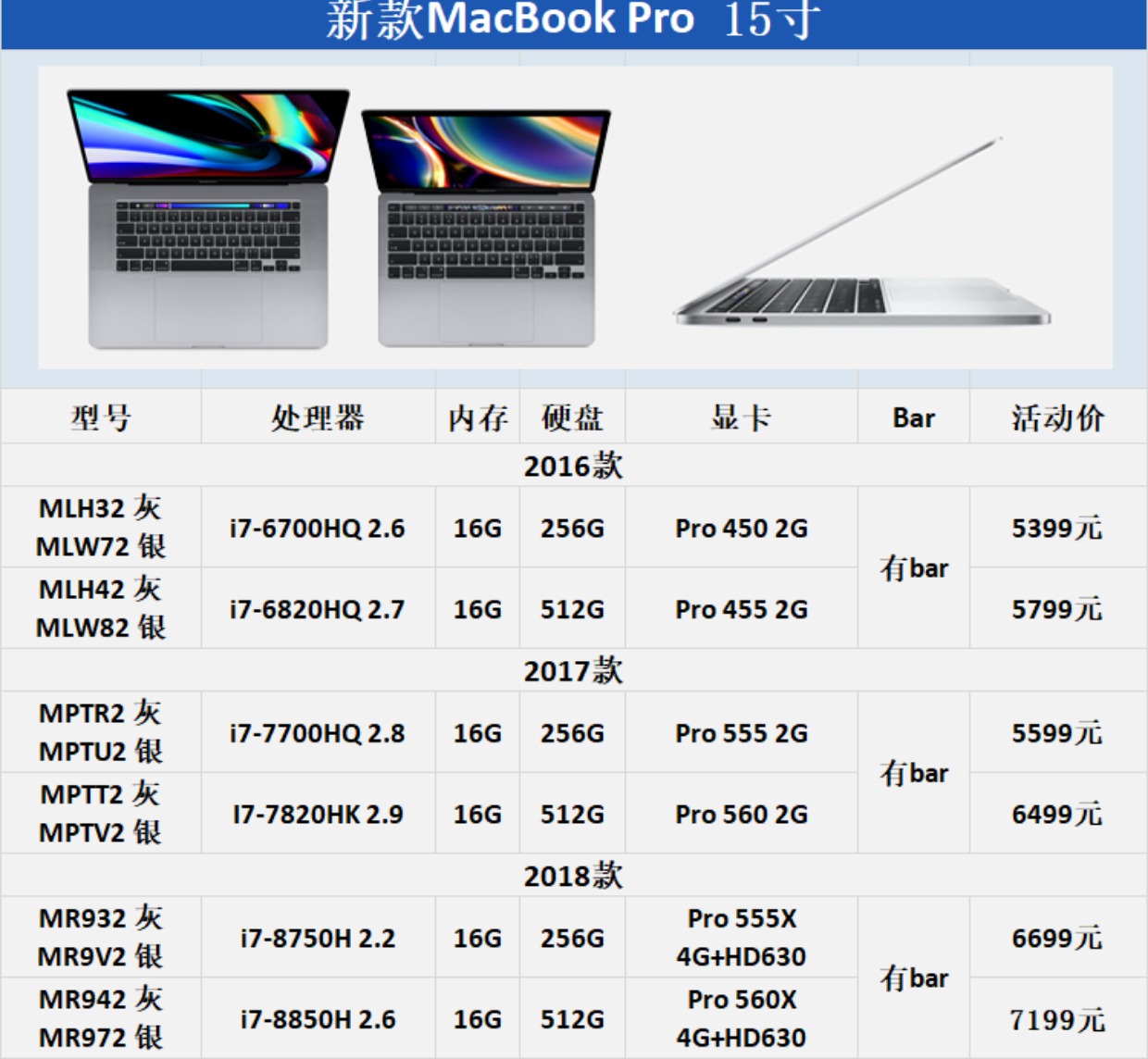The image size is (1148, 1059).
Task: Click 512G storage in the i7-6820HQ row
Action: [x=572, y=610]
